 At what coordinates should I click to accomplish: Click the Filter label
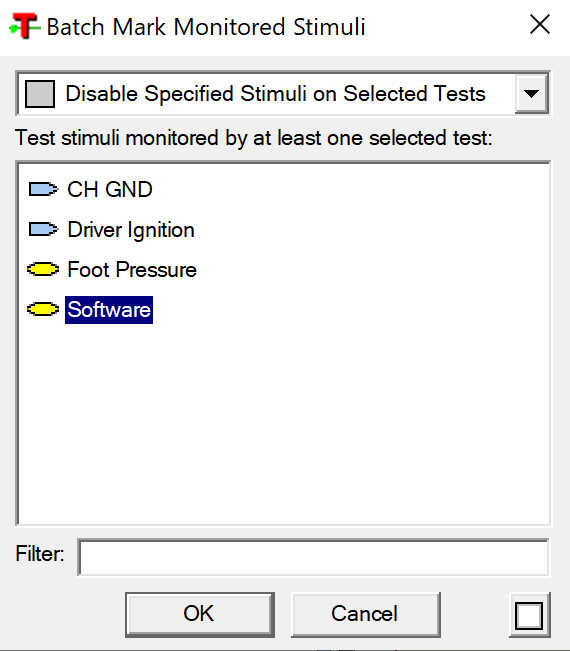coord(40,554)
